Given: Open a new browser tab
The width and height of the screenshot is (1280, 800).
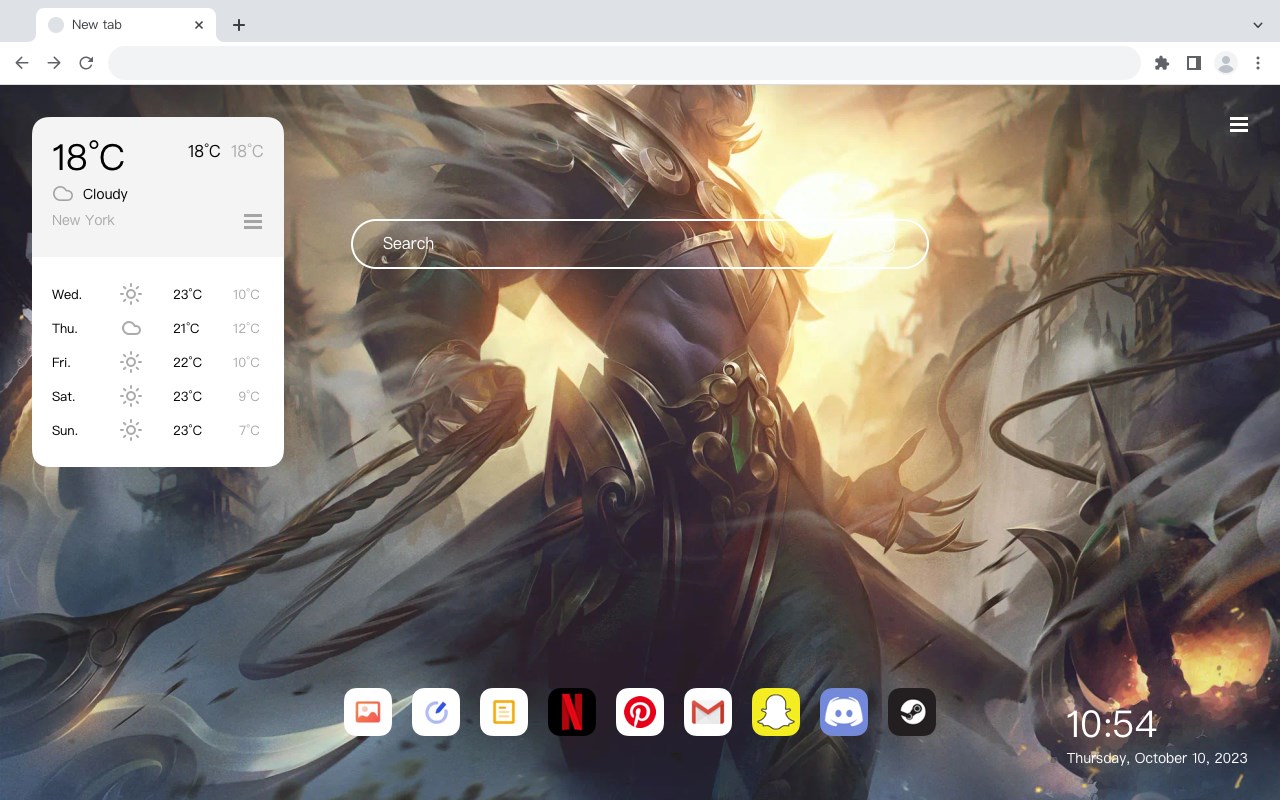Looking at the screenshot, I should coord(238,24).
